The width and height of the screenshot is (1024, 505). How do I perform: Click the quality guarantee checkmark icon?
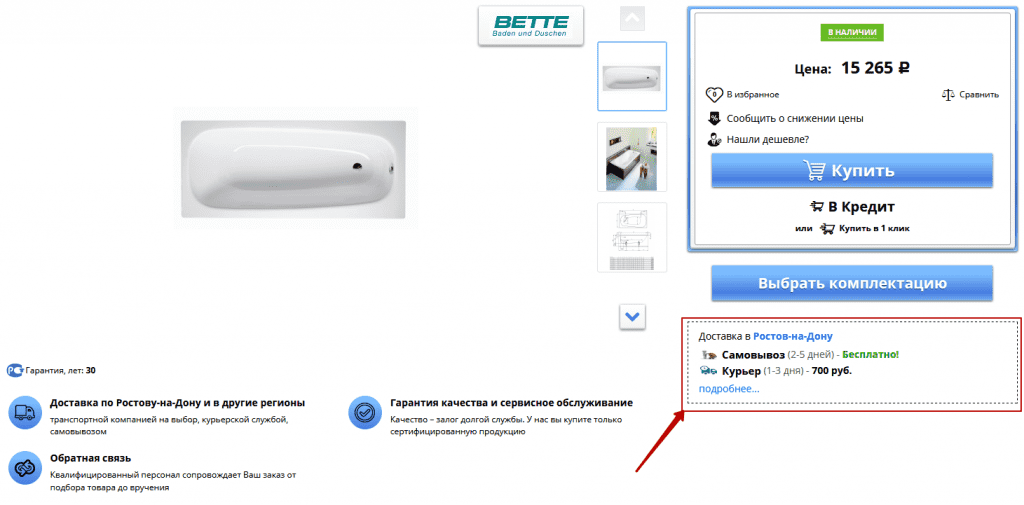[x=365, y=412]
